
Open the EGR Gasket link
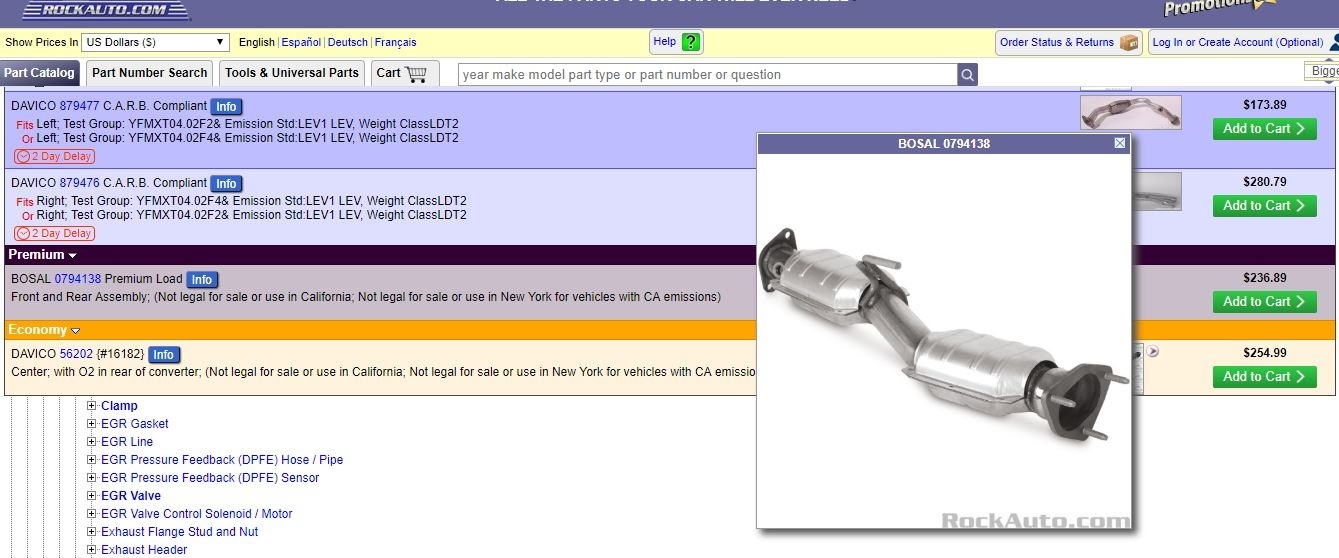135,424
